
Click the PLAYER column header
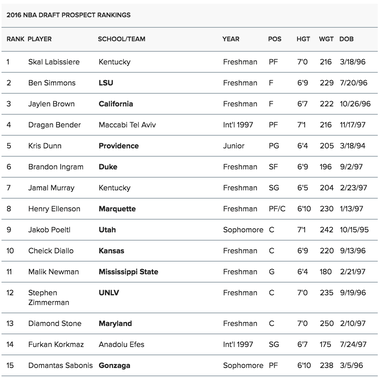[x=39, y=39]
